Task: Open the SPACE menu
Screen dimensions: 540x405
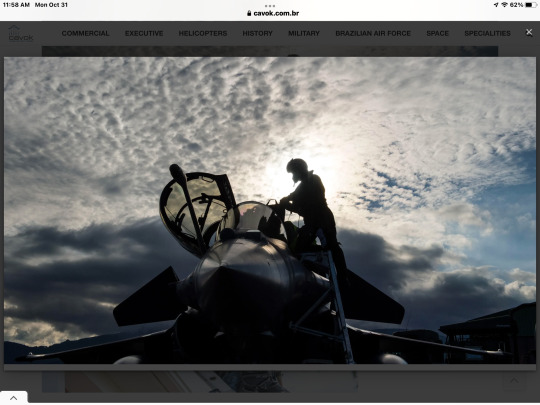Action: 437,33
